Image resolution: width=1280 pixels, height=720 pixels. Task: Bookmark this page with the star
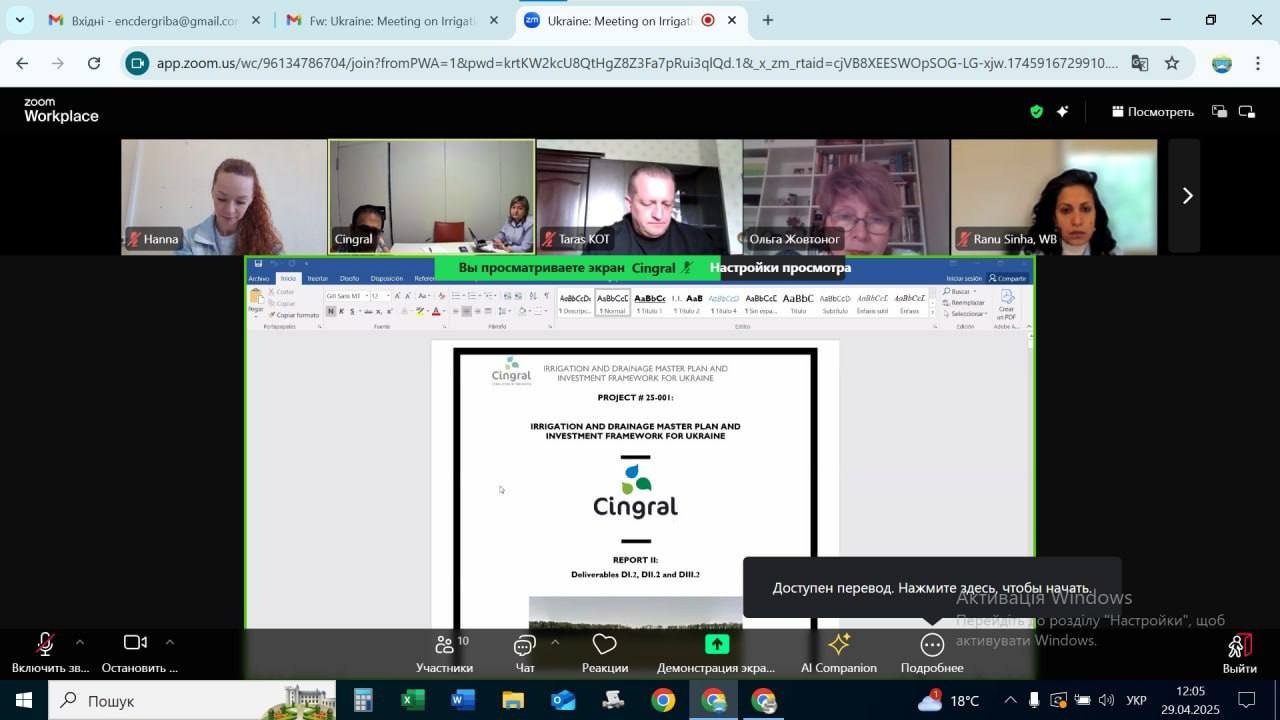point(1172,63)
